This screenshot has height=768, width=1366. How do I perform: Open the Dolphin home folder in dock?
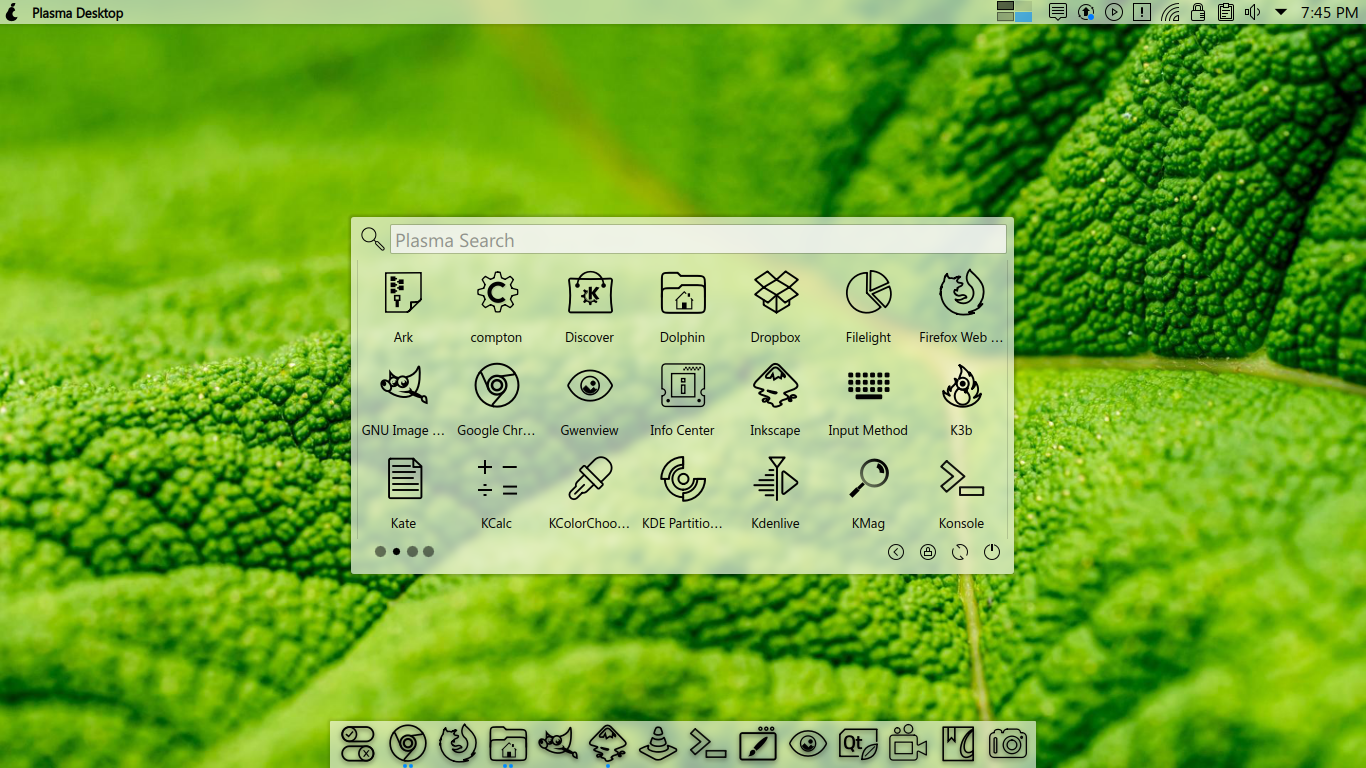click(508, 744)
